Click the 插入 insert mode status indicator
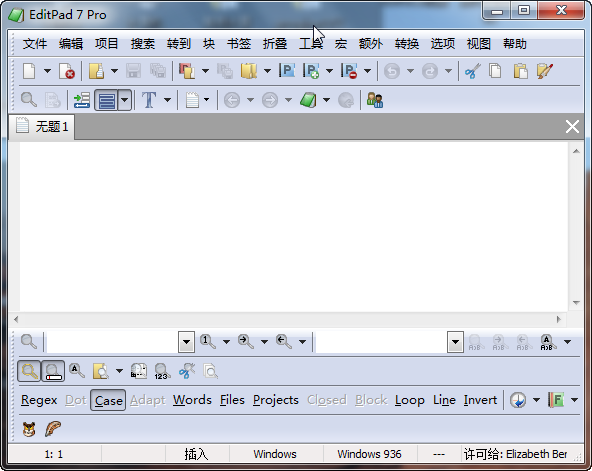The height and width of the screenshot is (471, 592). tap(197, 454)
